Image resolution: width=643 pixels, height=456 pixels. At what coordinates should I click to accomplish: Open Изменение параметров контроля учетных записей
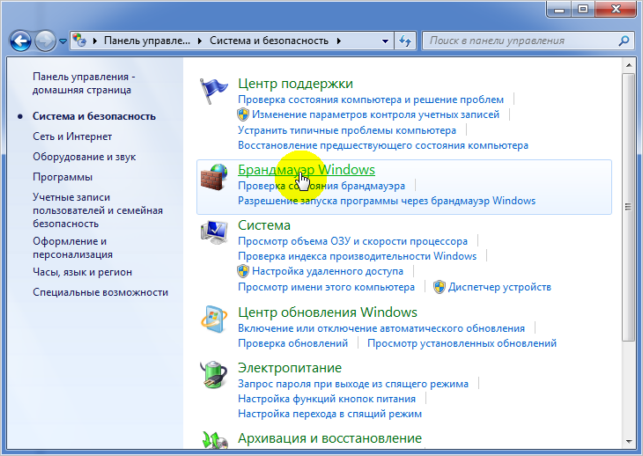pyautogui.click(x=376, y=114)
